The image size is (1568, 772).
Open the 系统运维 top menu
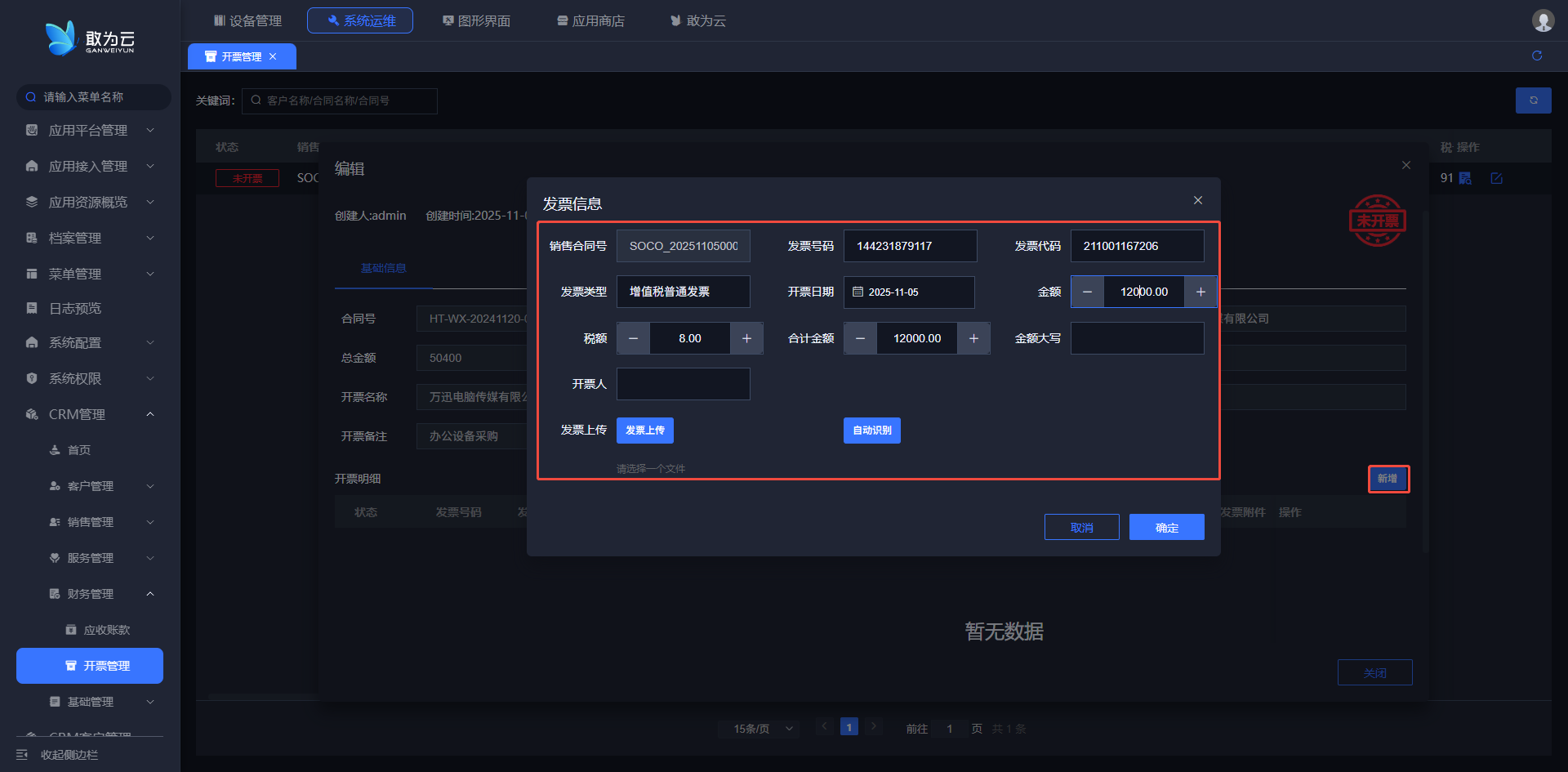coord(360,20)
